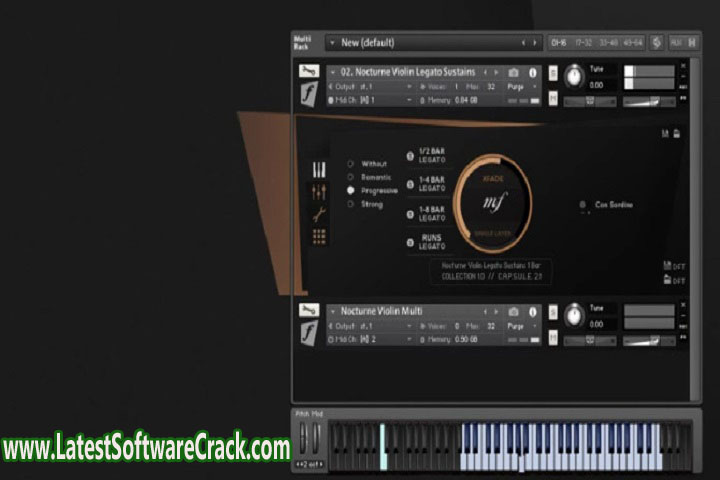Toggle the 1/2 BAR LEGATO switch
Screen dimensions: 720x480
[x=411, y=156]
